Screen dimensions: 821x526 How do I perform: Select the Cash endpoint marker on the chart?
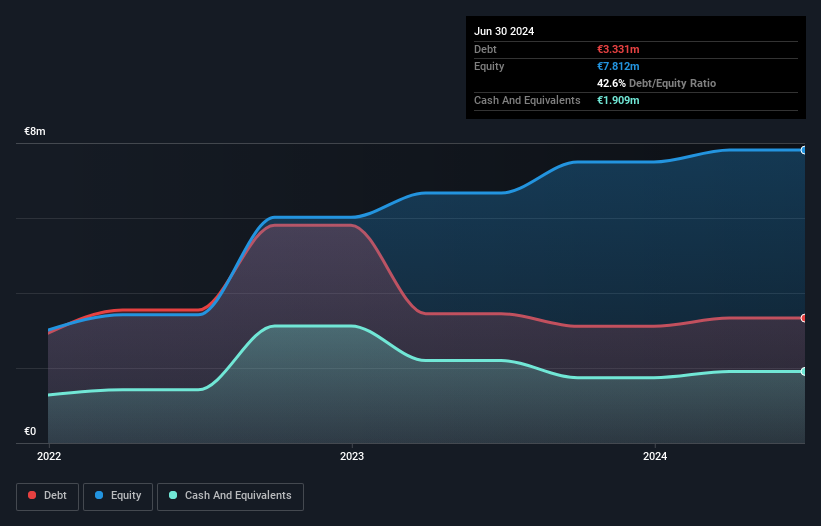(804, 372)
